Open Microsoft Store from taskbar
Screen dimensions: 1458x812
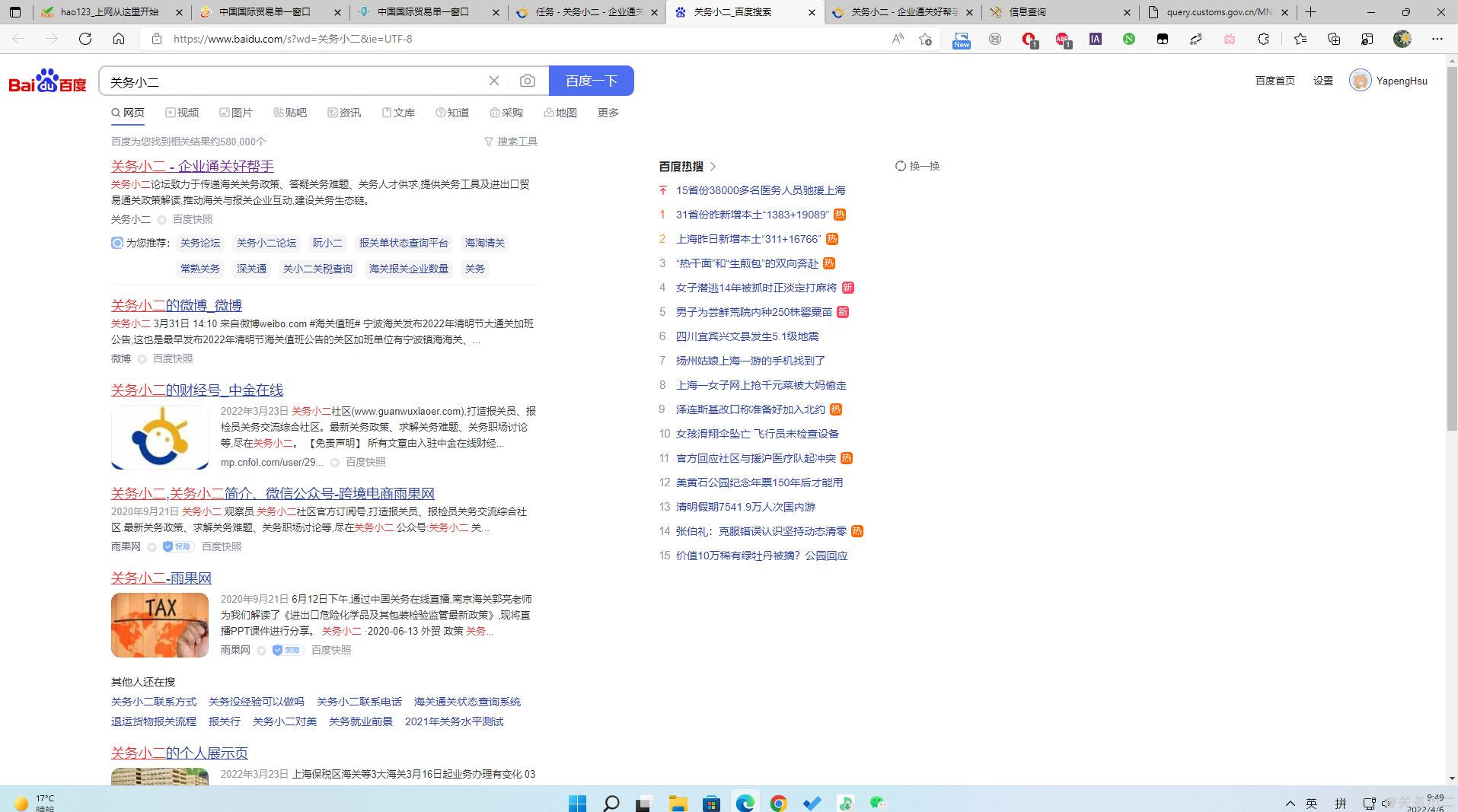712,803
